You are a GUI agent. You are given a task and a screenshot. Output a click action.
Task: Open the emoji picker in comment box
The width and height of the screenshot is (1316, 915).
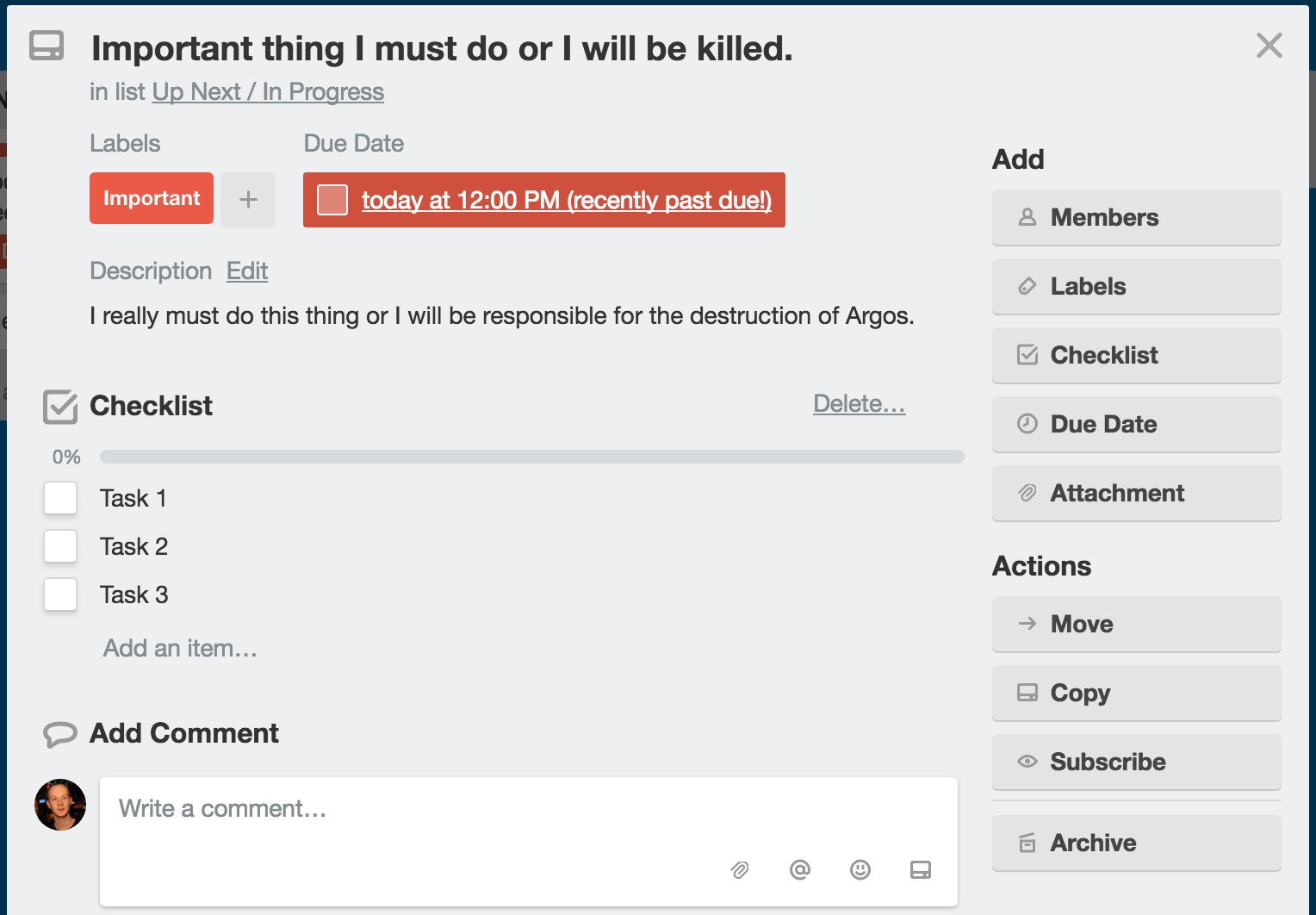click(x=860, y=870)
